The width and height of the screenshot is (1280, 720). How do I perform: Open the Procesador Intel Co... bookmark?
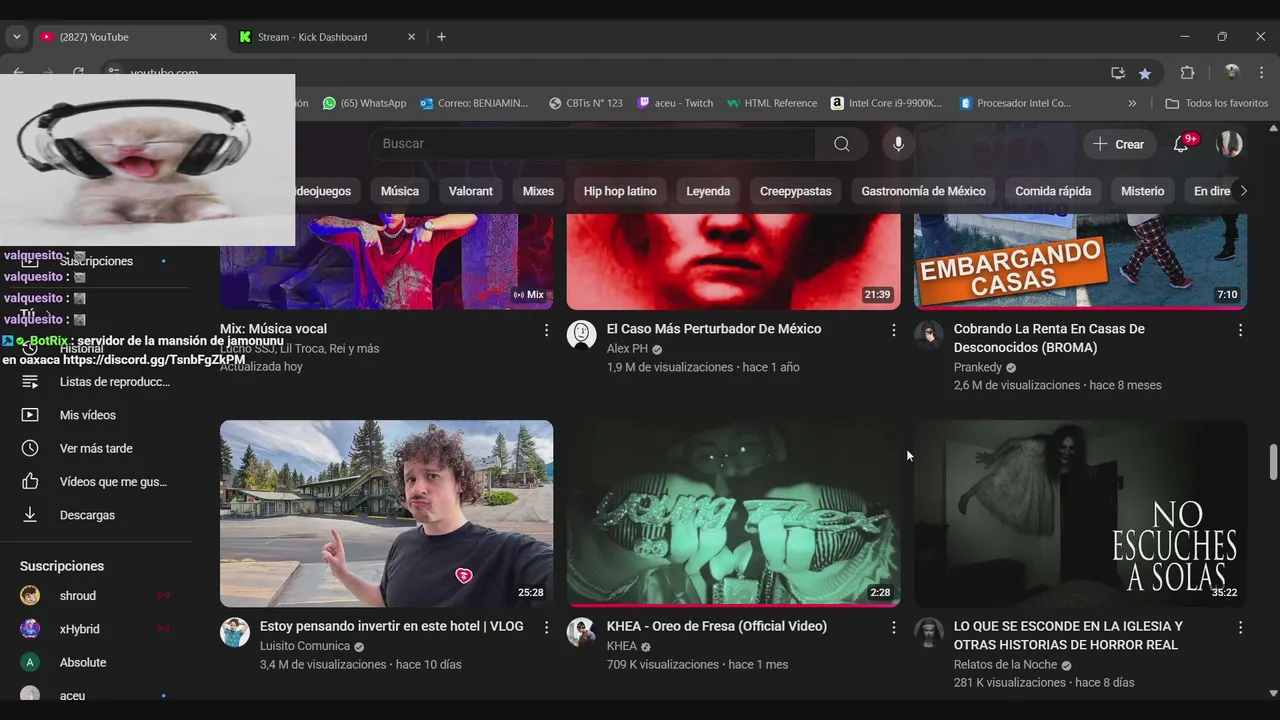coord(1015,103)
